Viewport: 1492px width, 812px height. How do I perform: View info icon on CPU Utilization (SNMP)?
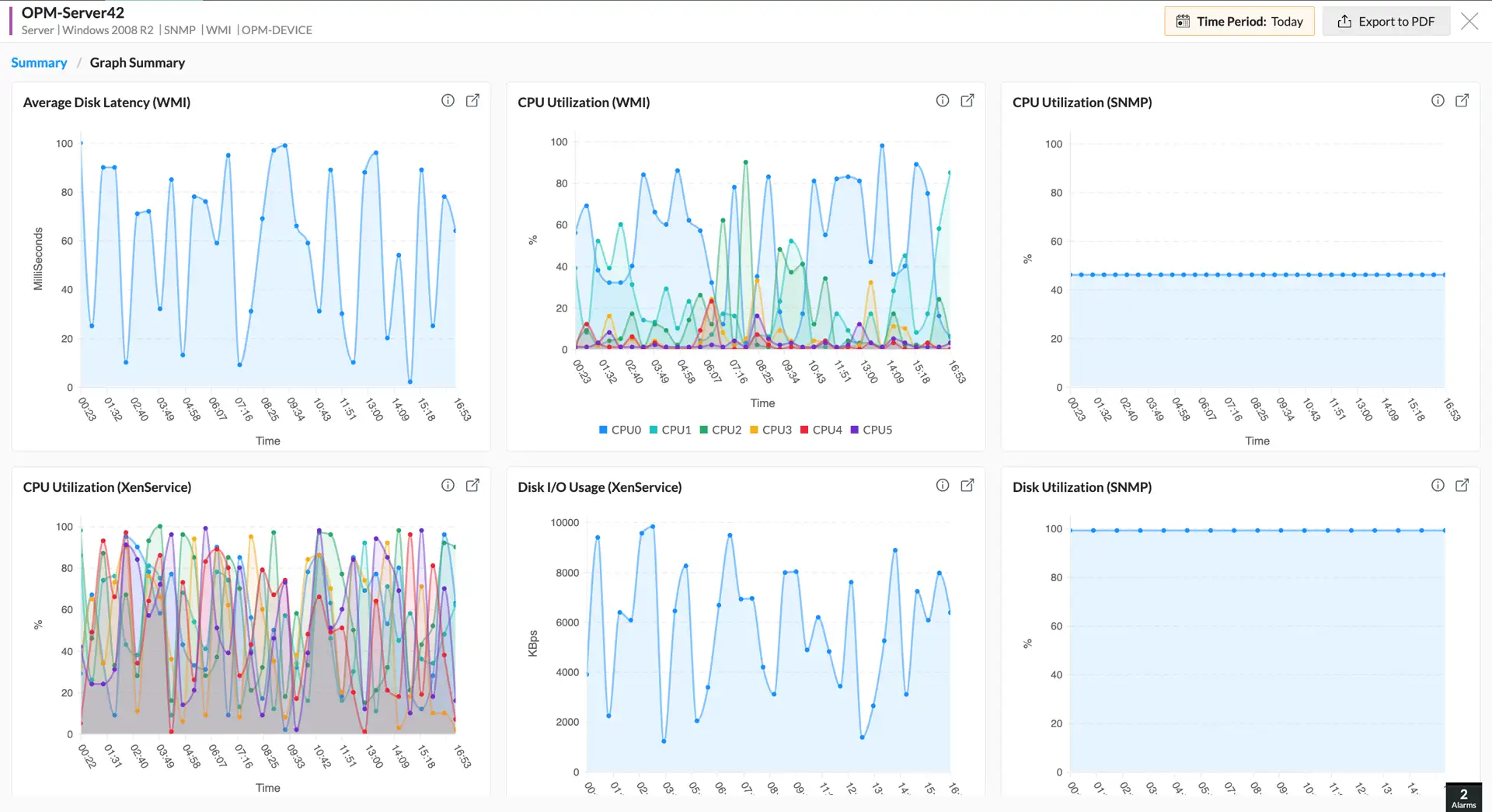tap(1438, 100)
